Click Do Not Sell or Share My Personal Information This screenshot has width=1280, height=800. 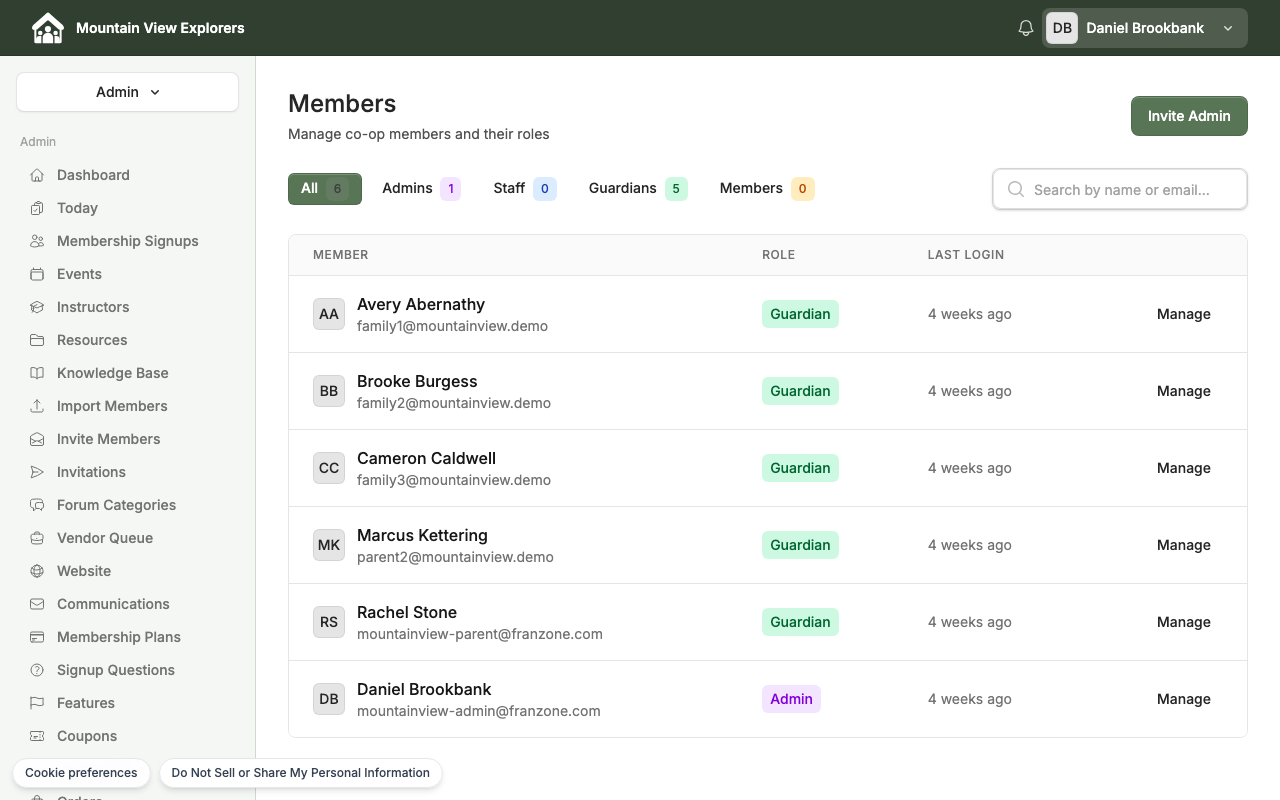[300, 773]
